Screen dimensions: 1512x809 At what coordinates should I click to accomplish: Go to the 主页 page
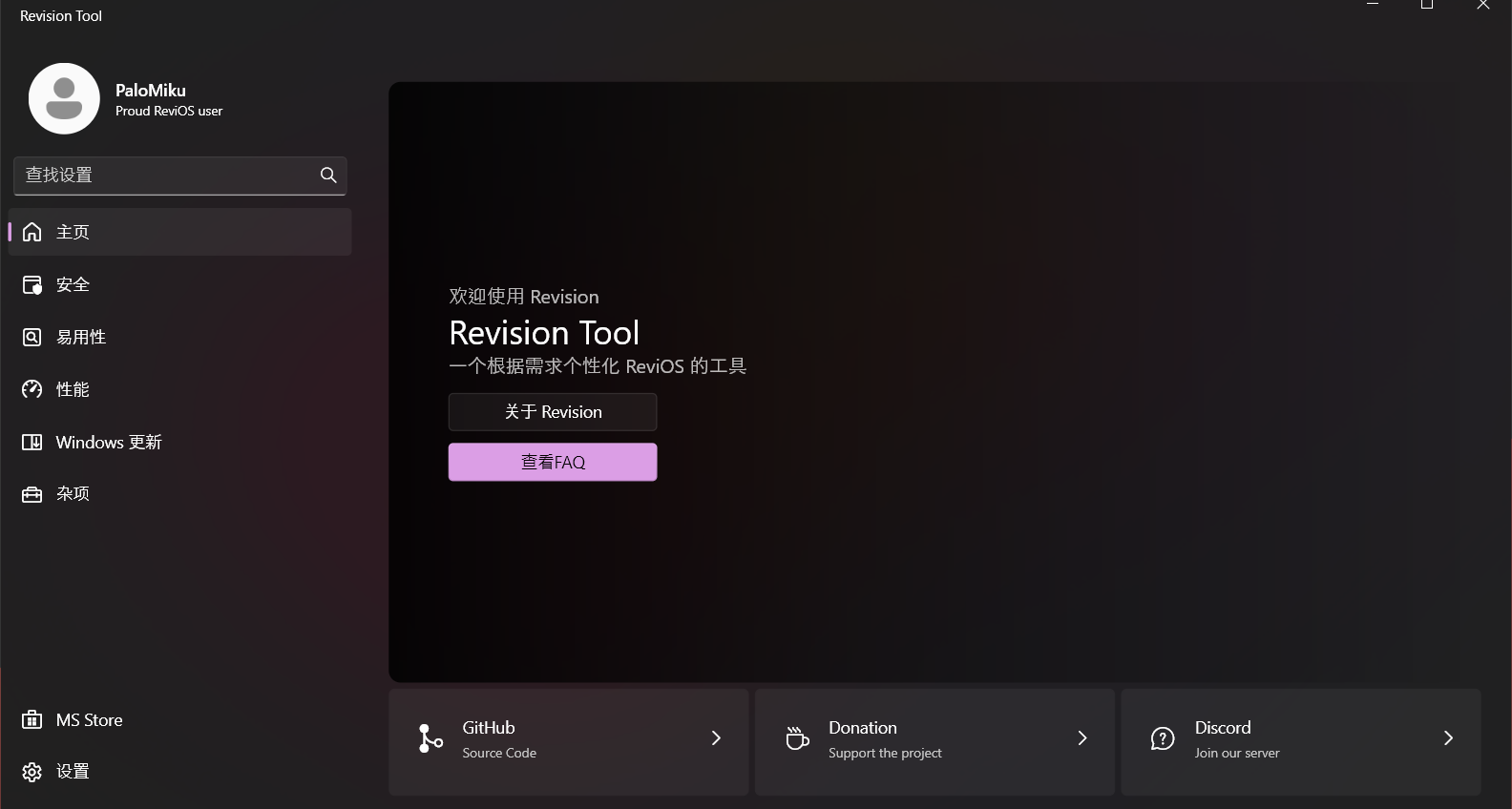[x=180, y=232]
